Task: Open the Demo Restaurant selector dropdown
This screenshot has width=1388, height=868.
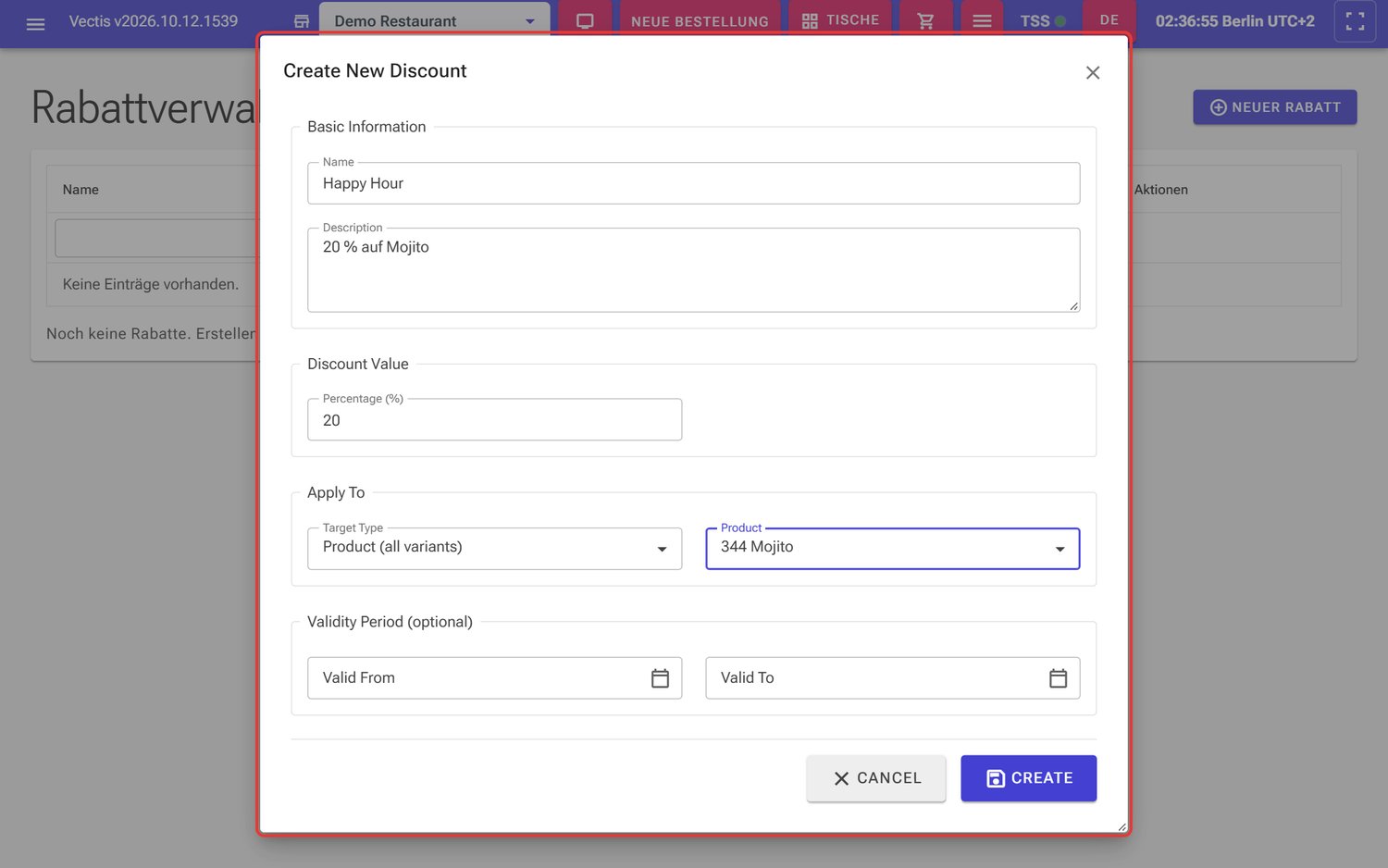Action: coord(434,21)
